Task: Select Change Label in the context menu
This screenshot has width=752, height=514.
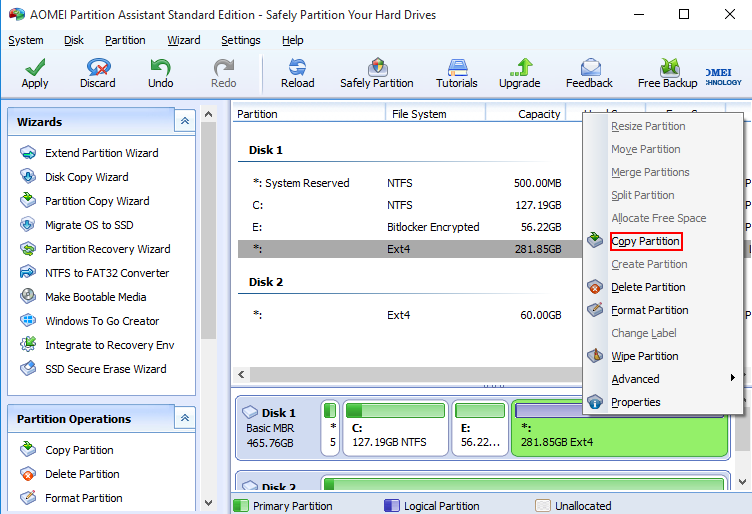Action: coord(644,333)
